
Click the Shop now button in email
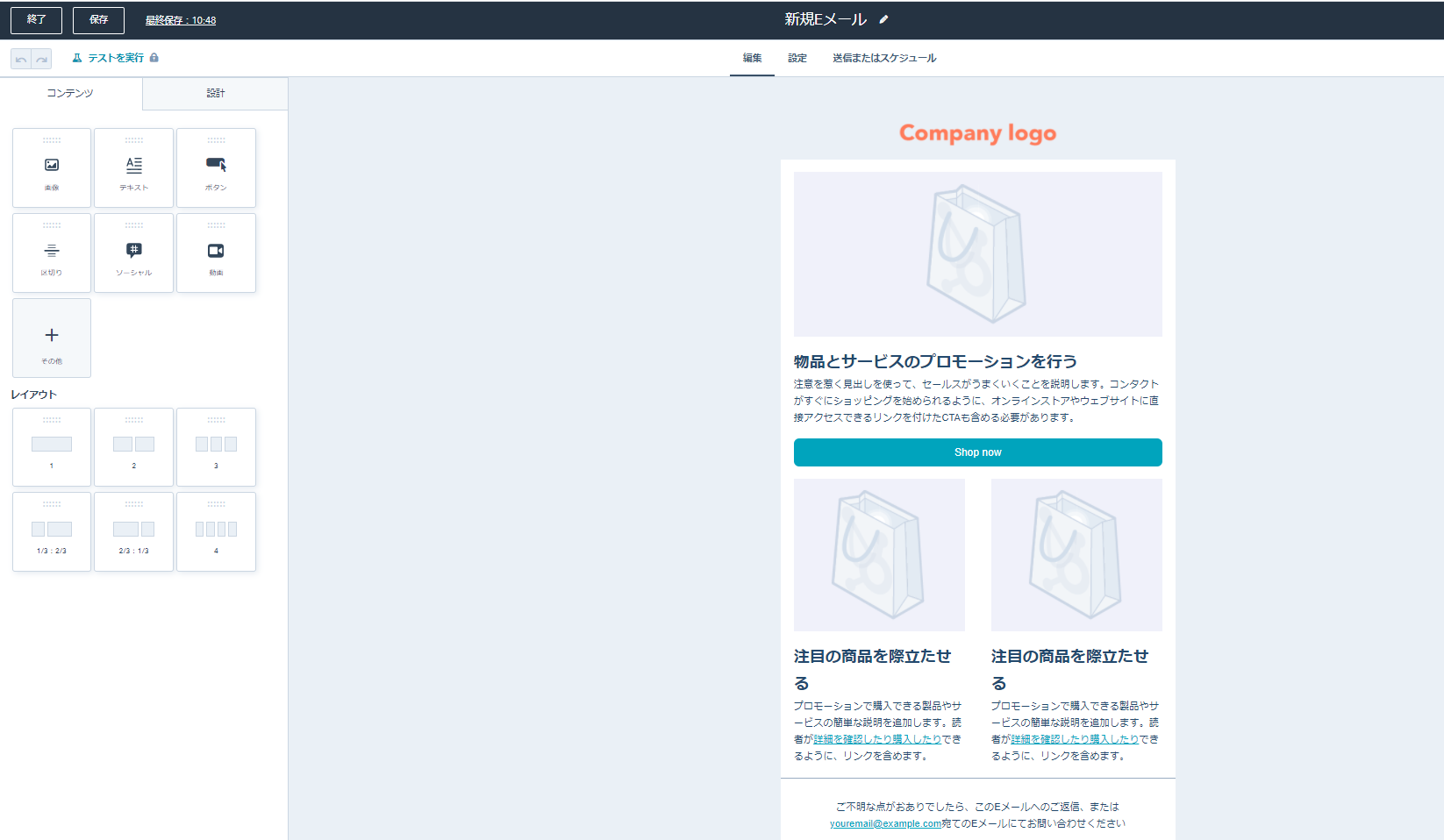tap(977, 452)
